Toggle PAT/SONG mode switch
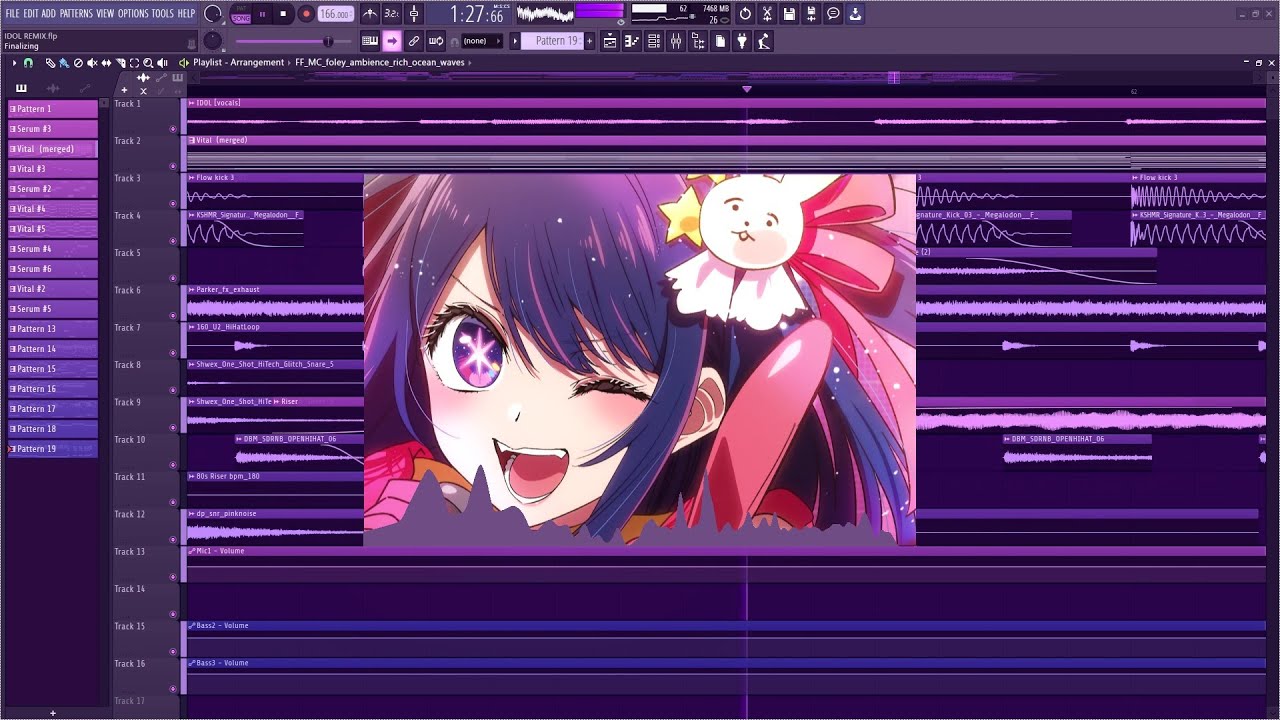The width and height of the screenshot is (1280, 720). point(241,14)
